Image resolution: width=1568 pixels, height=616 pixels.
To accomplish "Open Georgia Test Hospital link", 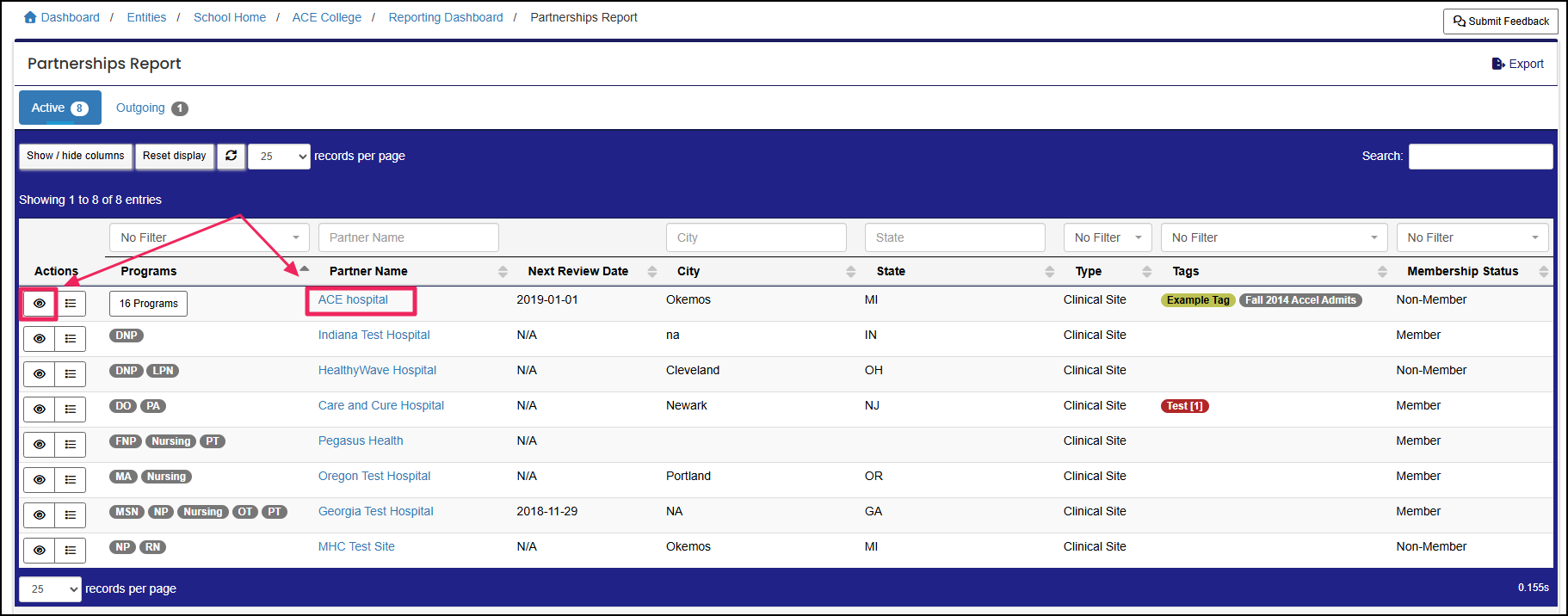I will click(376, 511).
